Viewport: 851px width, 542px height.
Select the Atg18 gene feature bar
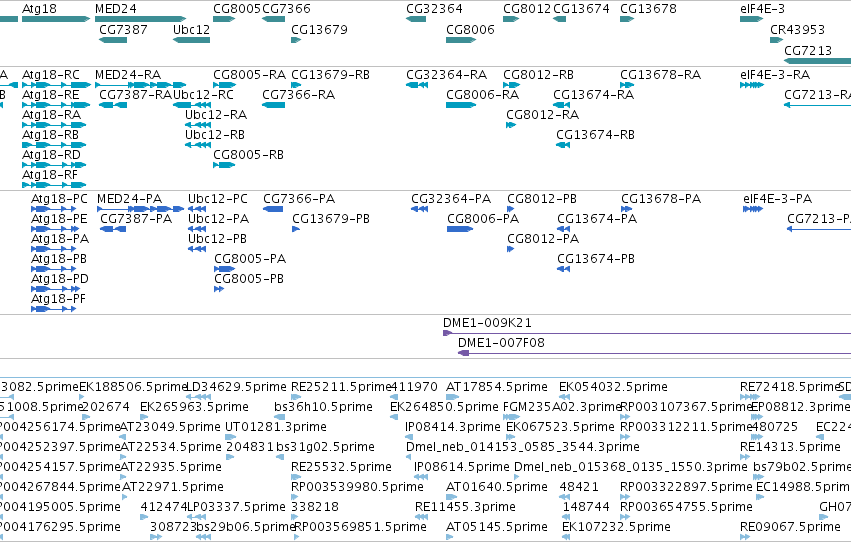click(x=56, y=19)
